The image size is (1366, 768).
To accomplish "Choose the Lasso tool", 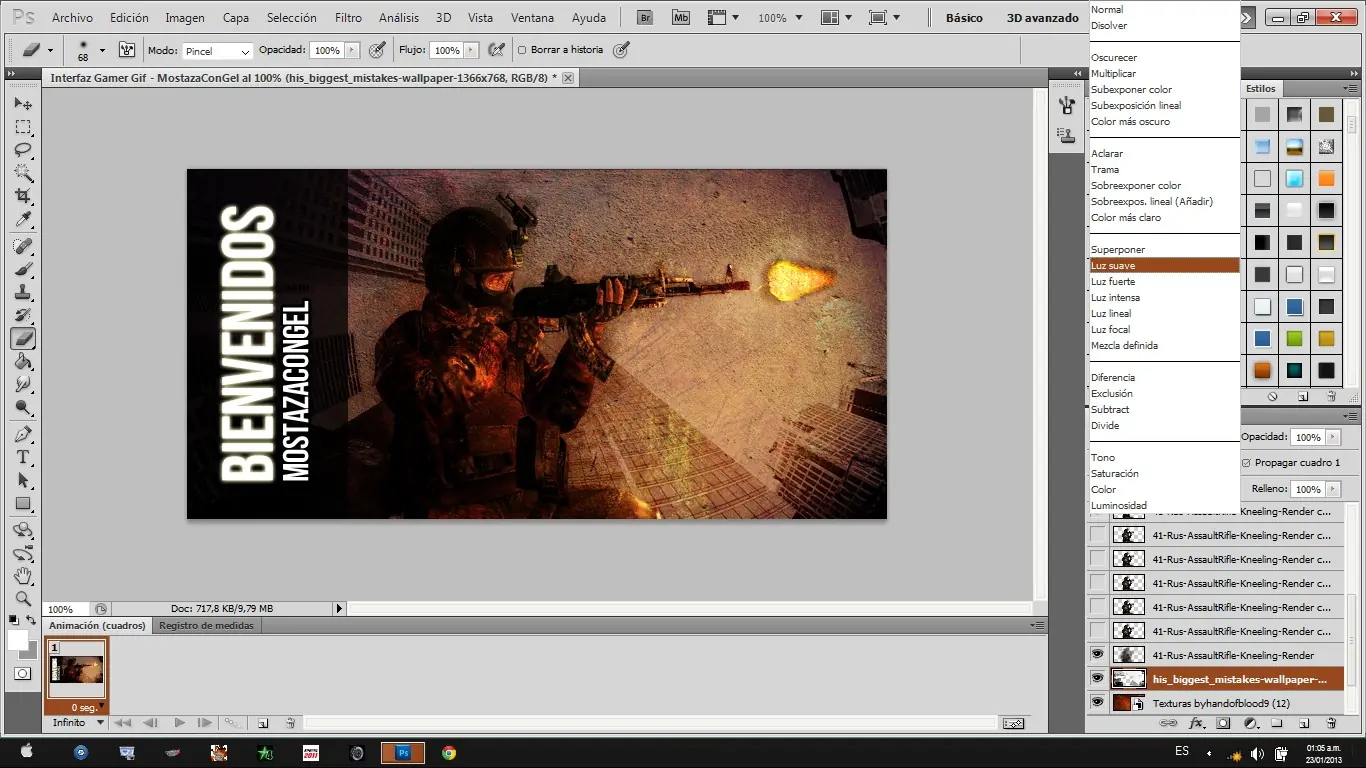I will click(23, 150).
